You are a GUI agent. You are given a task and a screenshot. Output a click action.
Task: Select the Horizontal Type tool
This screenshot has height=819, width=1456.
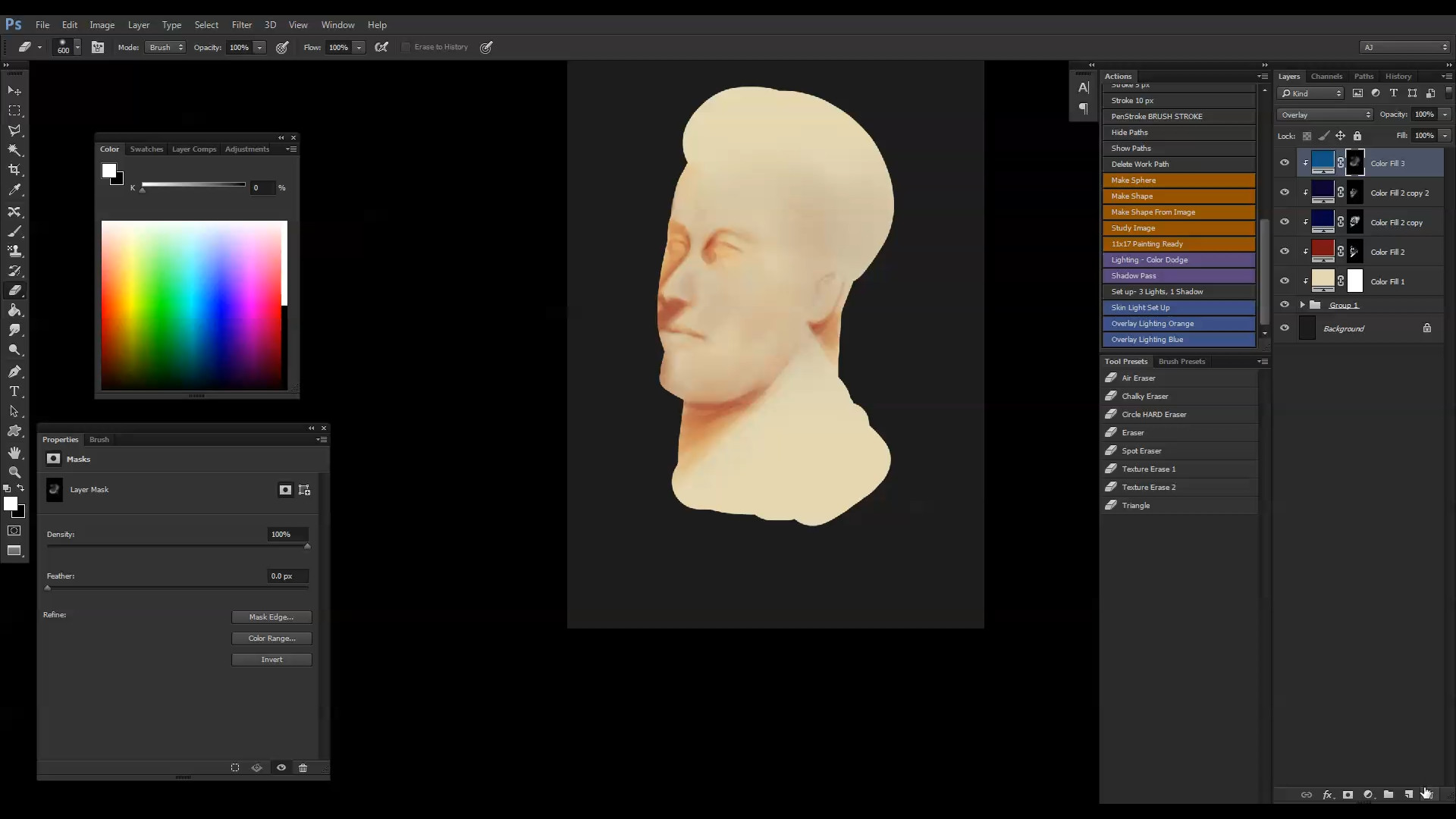click(x=14, y=391)
